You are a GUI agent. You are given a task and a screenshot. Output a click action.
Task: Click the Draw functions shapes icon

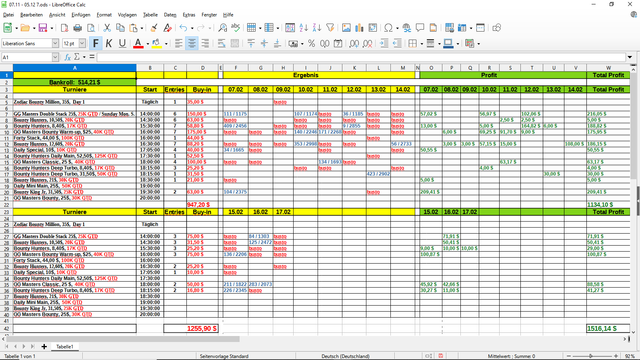coord(496,28)
